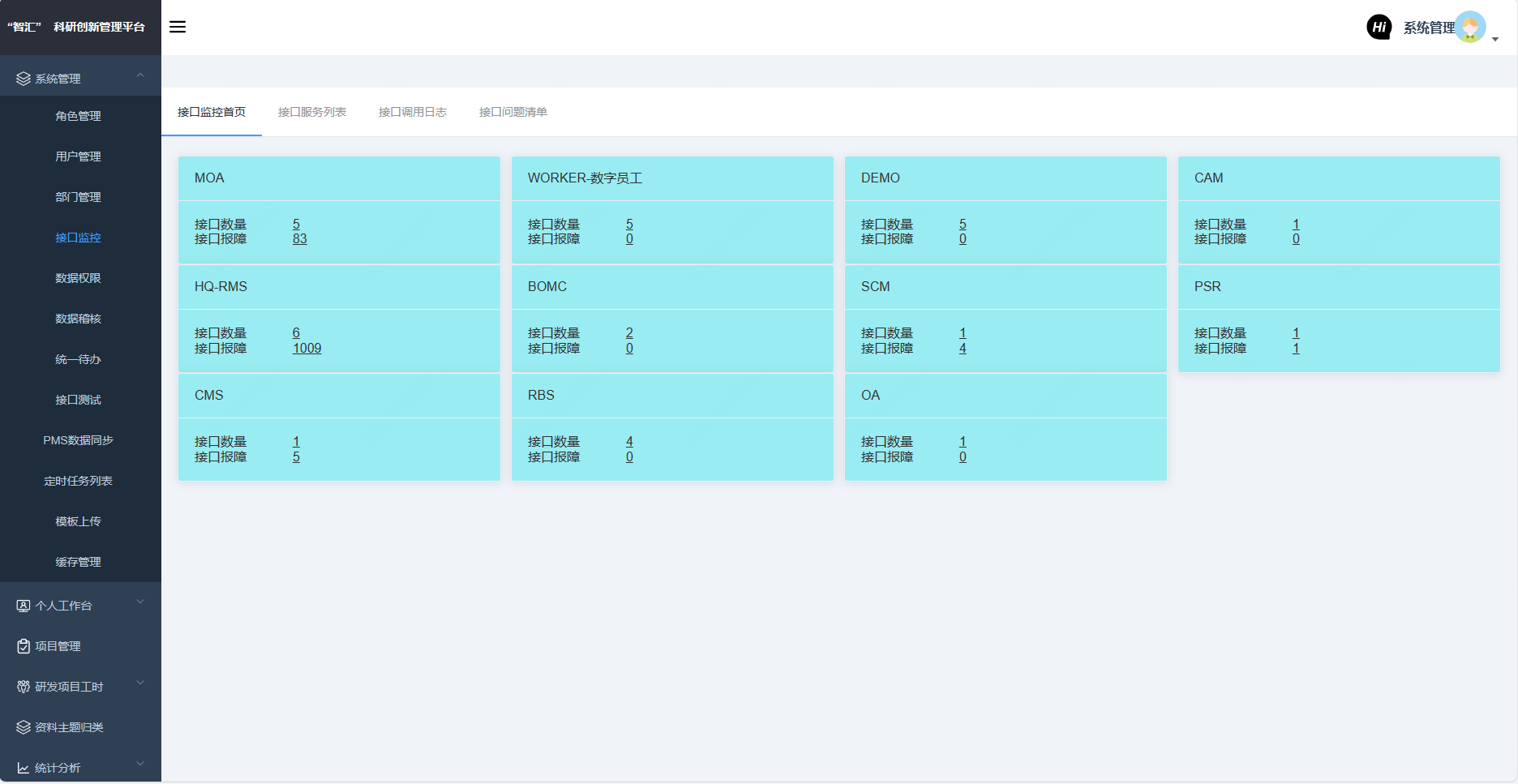
Task: Click MOA fault count link 83
Action: pos(299,239)
